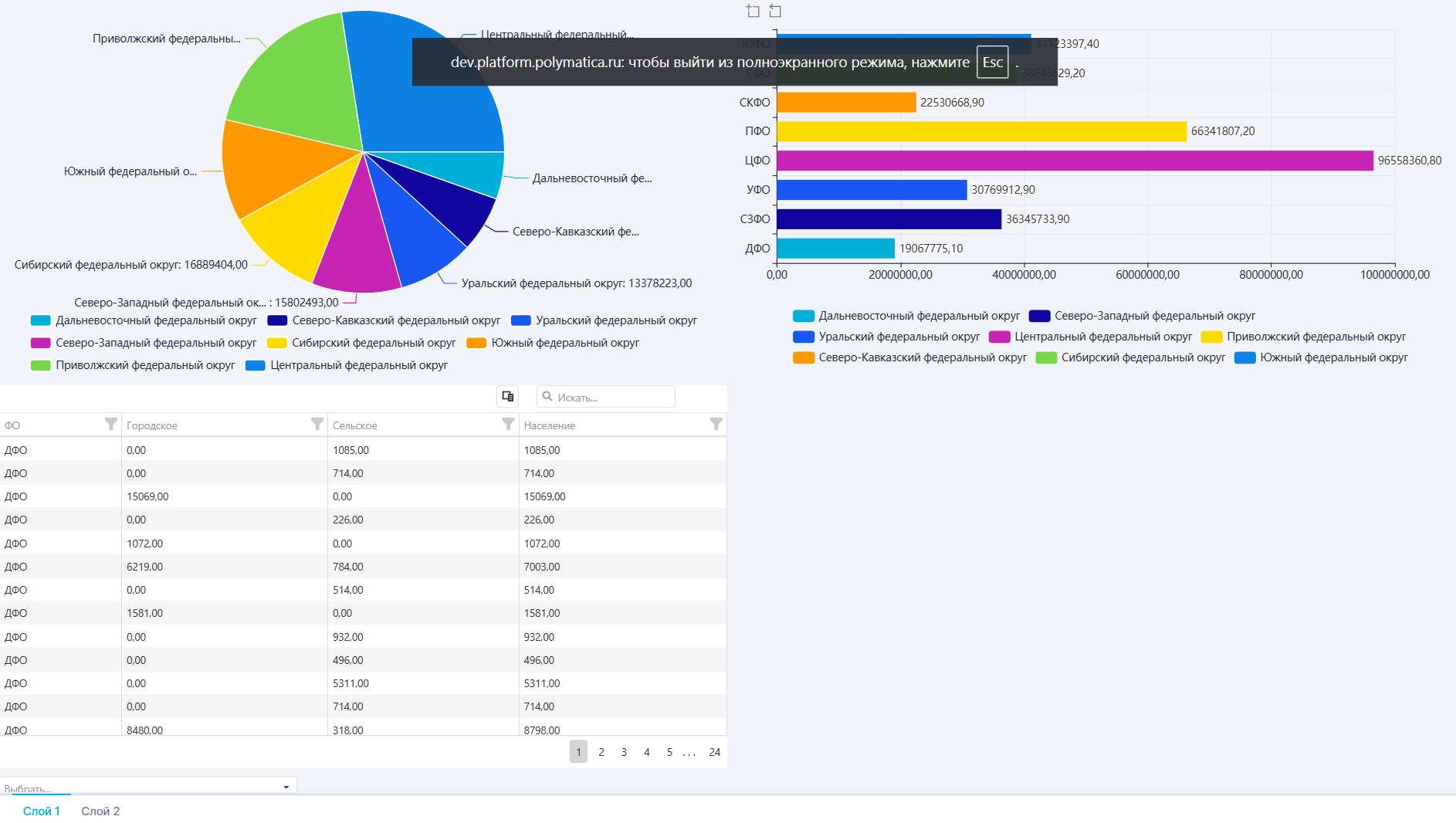
Task: Click the zoom reset back-arrow icon
Action: (x=775, y=11)
